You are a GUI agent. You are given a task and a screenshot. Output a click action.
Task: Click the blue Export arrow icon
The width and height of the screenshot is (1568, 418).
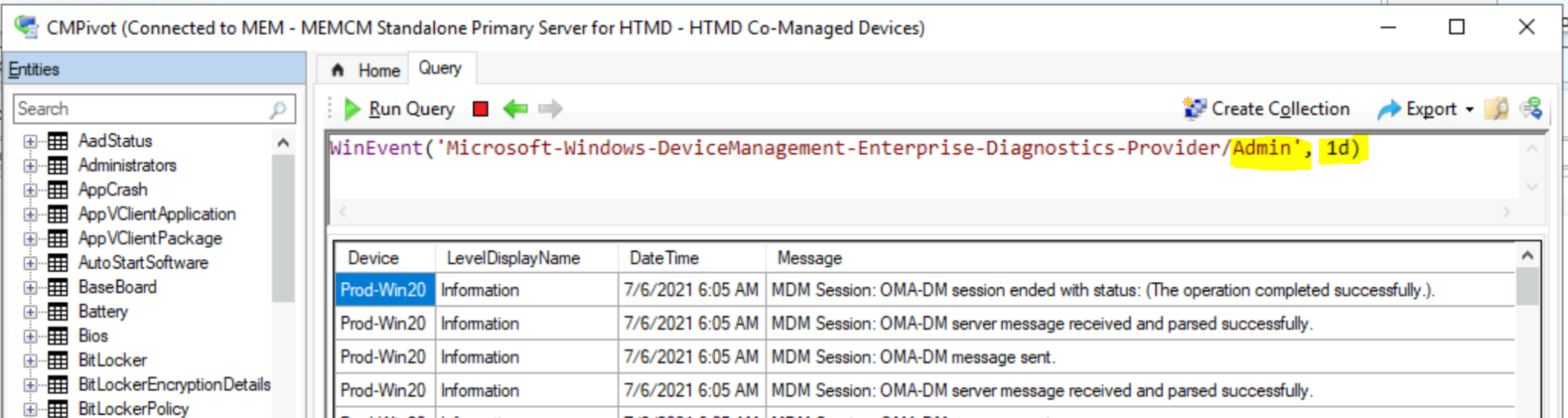pyautogui.click(x=1389, y=110)
